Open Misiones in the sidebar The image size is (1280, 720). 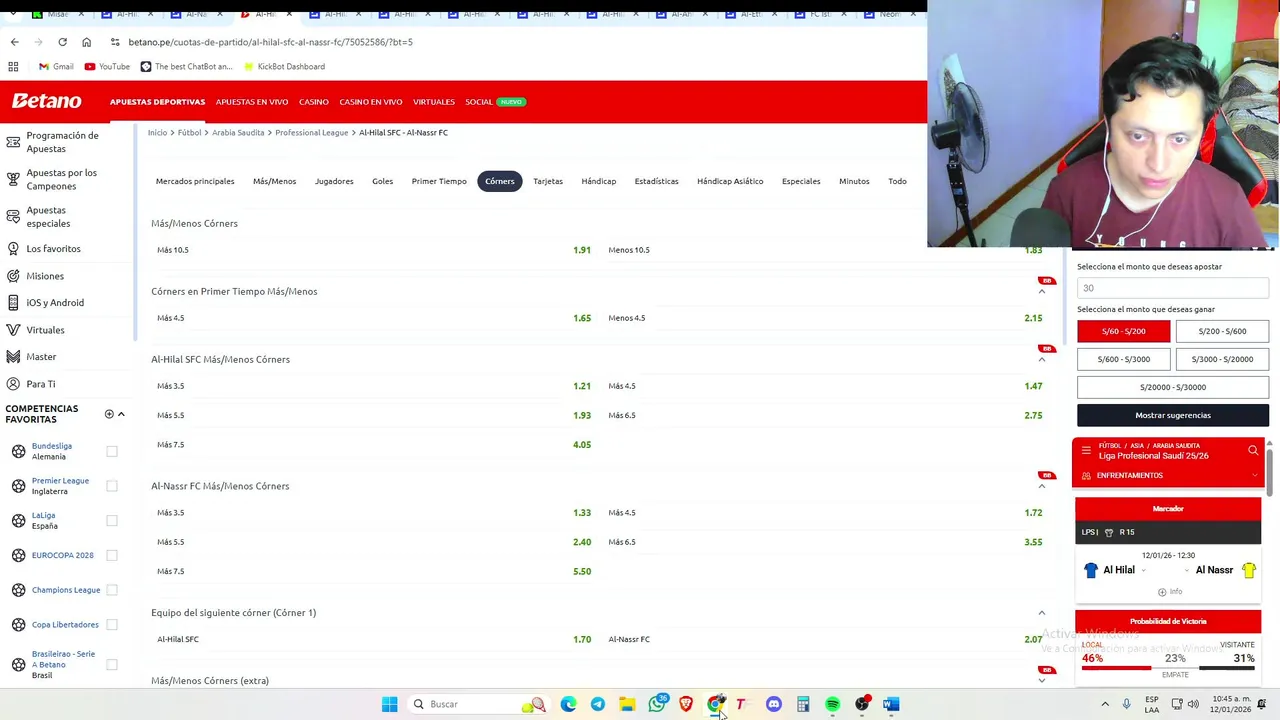(x=44, y=276)
